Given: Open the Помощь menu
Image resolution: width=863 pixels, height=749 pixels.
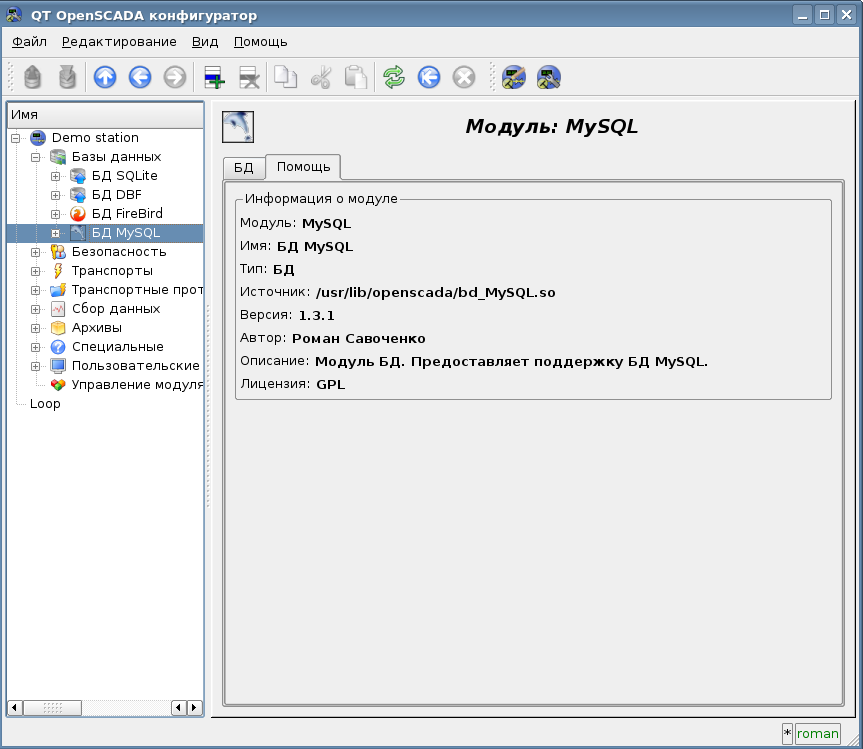Looking at the screenshot, I should [260, 42].
